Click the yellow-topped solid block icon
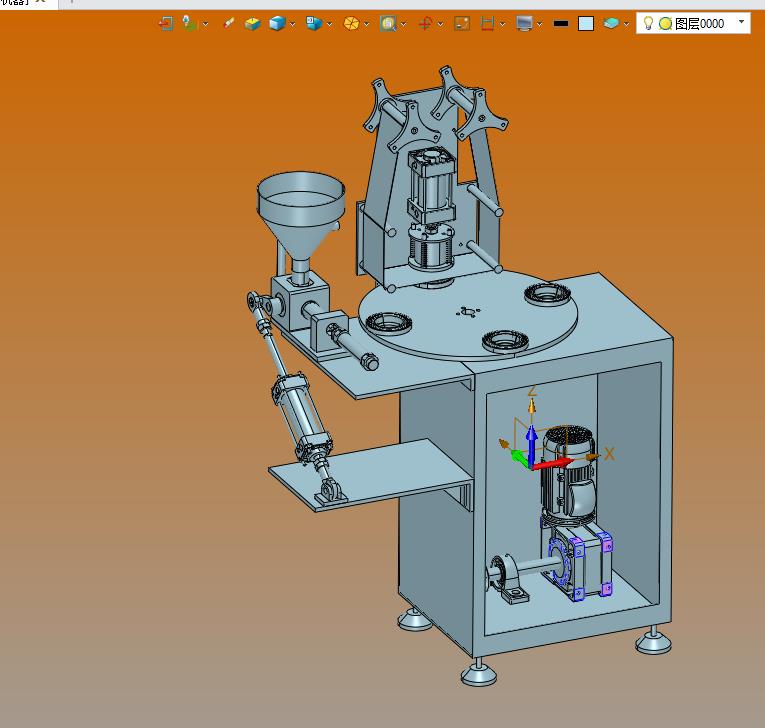The height and width of the screenshot is (728, 765). (x=252, y=23)
